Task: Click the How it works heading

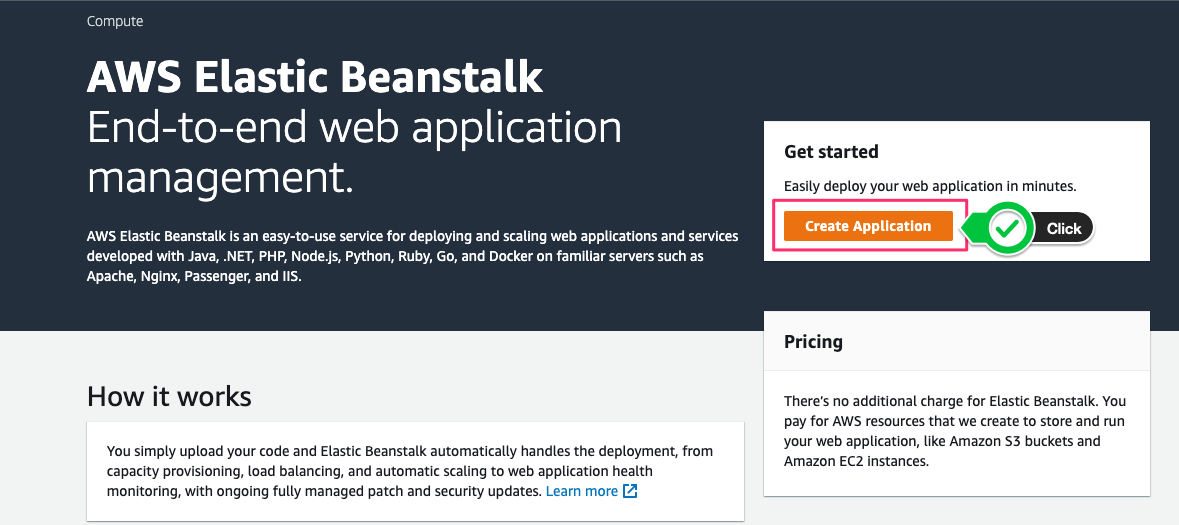Action: point(169,396)
